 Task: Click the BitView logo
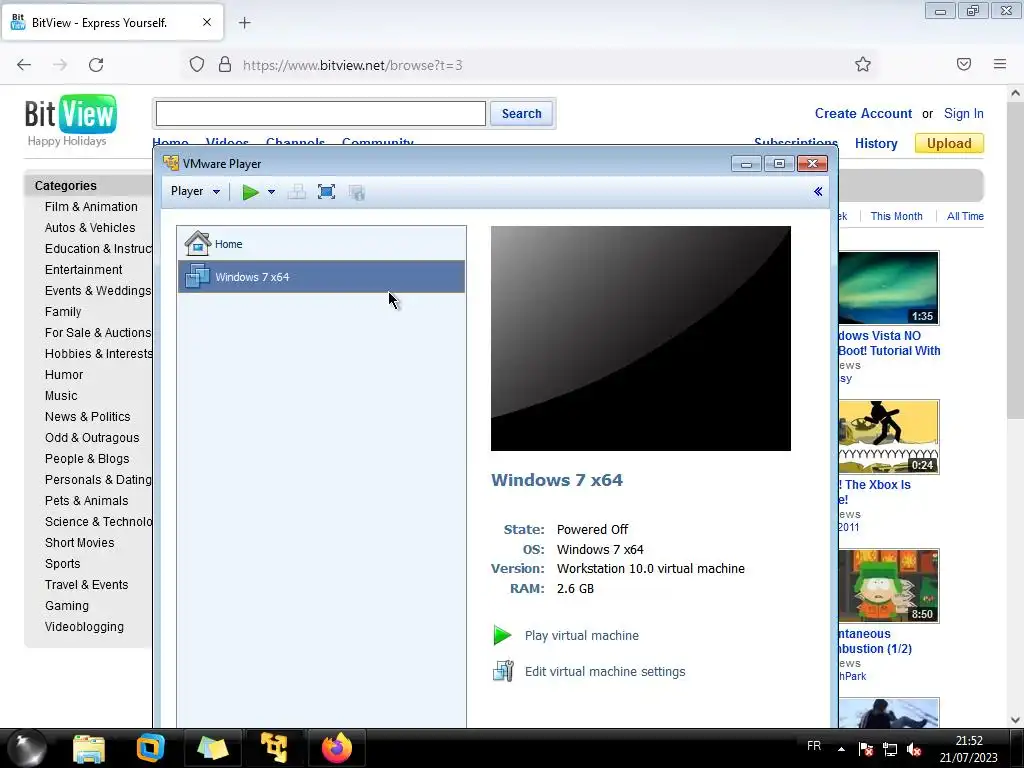click(71, 114)
